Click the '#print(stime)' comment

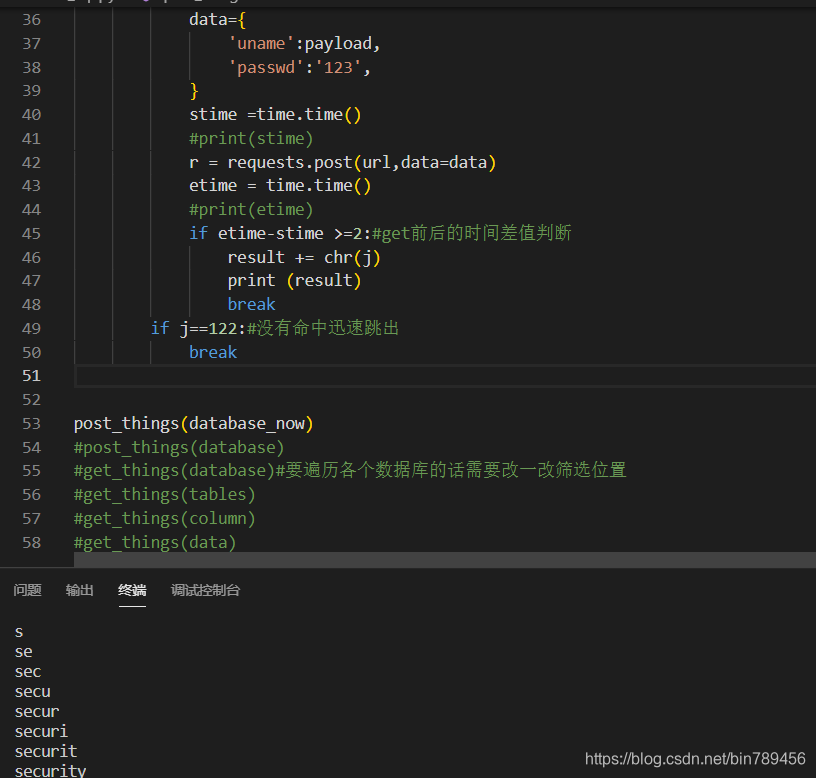[251, 138]
